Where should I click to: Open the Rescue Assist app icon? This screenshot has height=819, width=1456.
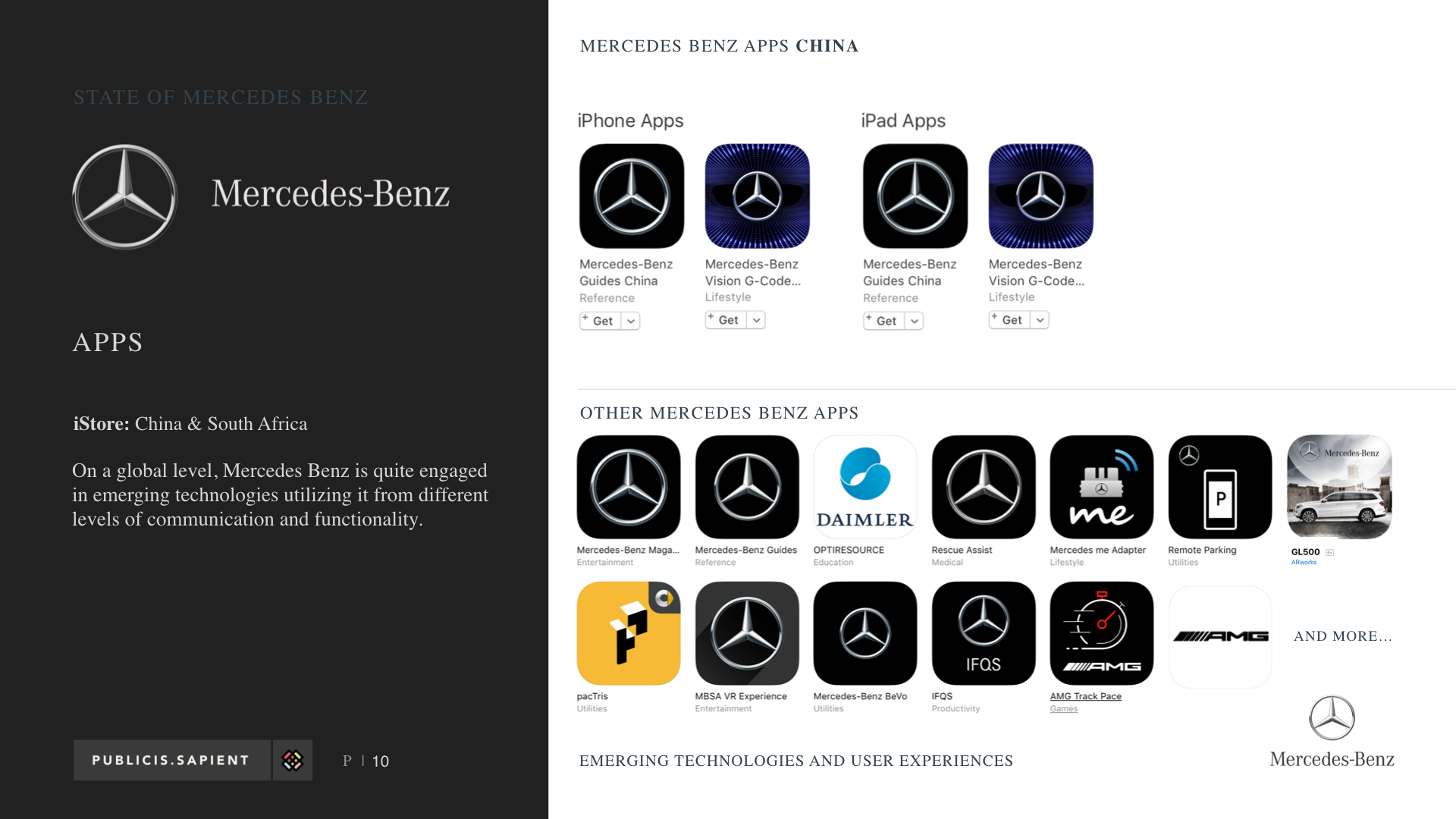click(x=984, y=487)
